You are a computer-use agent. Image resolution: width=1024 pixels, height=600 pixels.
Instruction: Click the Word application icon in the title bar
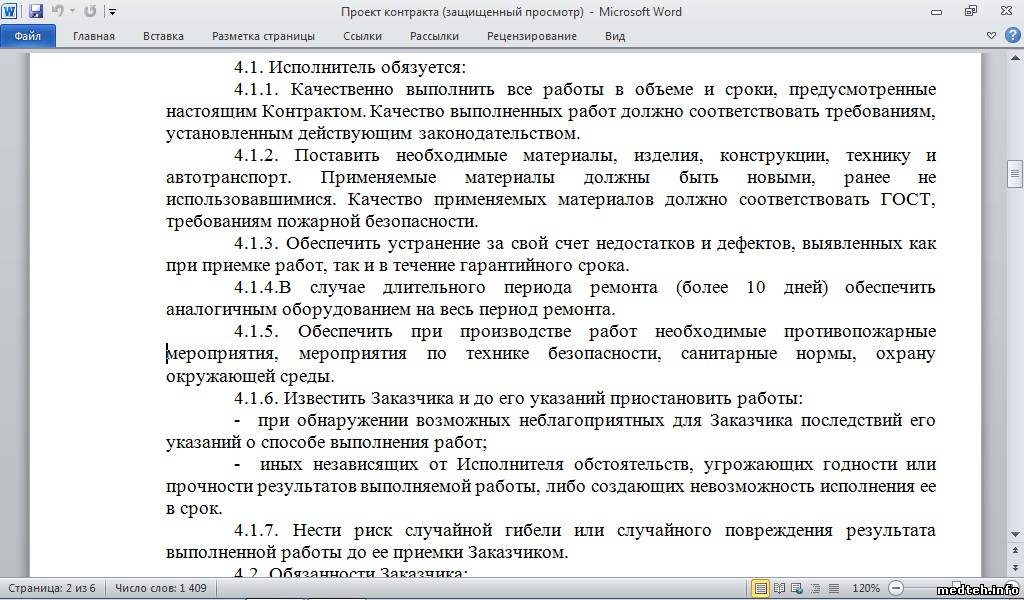(10, 12)
